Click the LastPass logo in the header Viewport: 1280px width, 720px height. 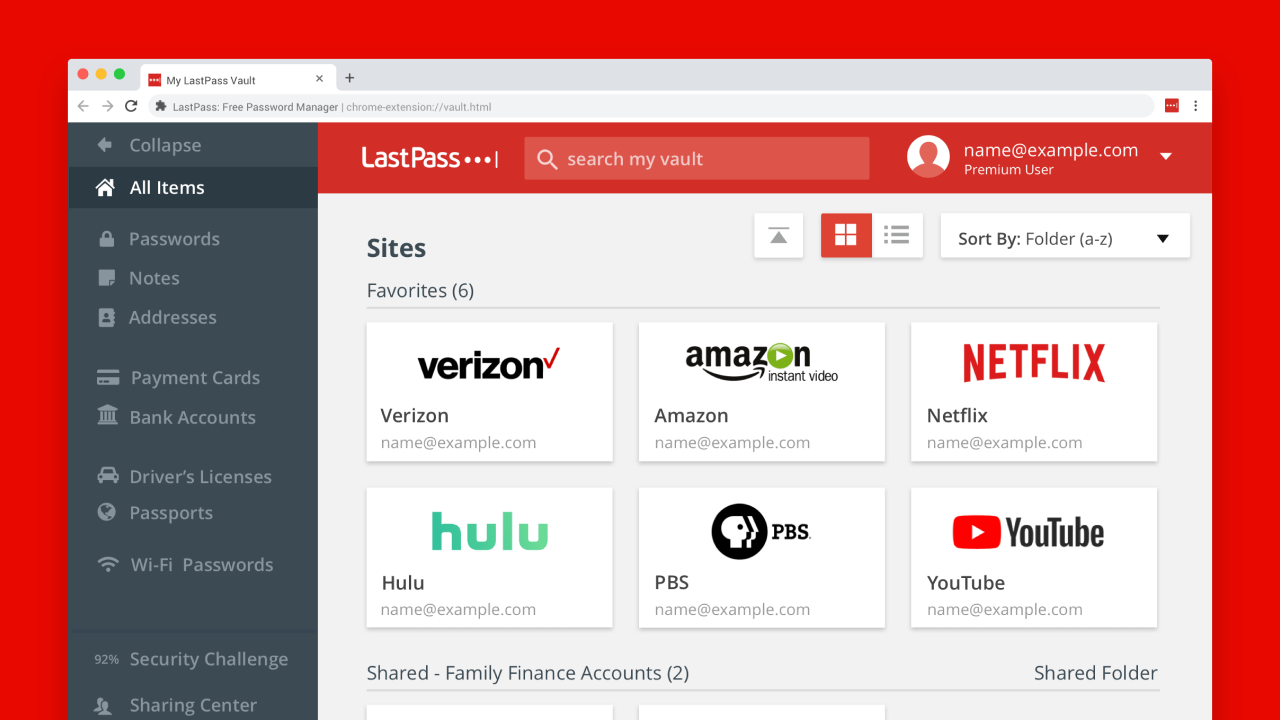[430, 158]
